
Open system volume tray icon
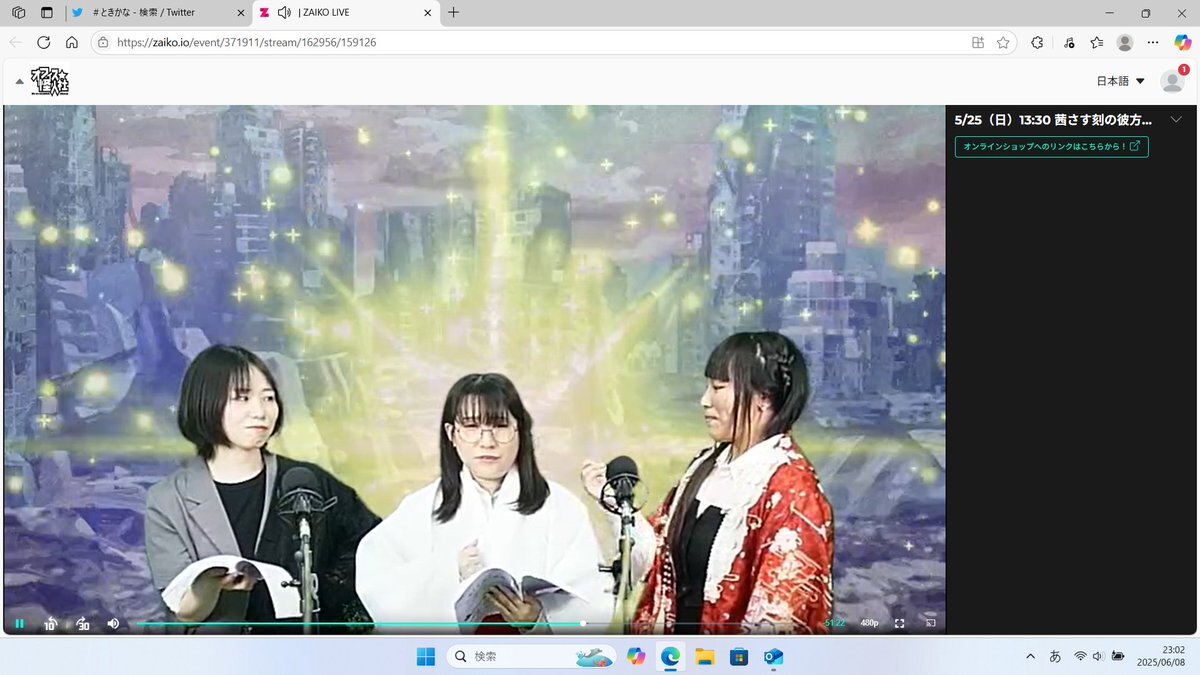click(1099, 656)
